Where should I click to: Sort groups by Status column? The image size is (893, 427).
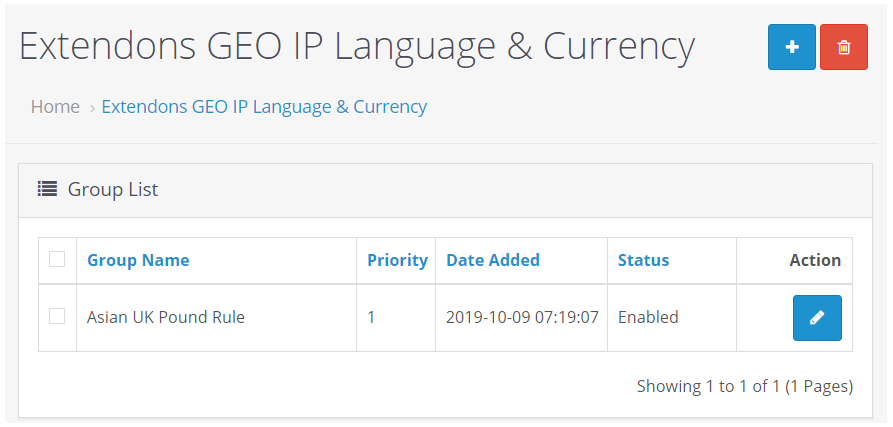point(644,260)
